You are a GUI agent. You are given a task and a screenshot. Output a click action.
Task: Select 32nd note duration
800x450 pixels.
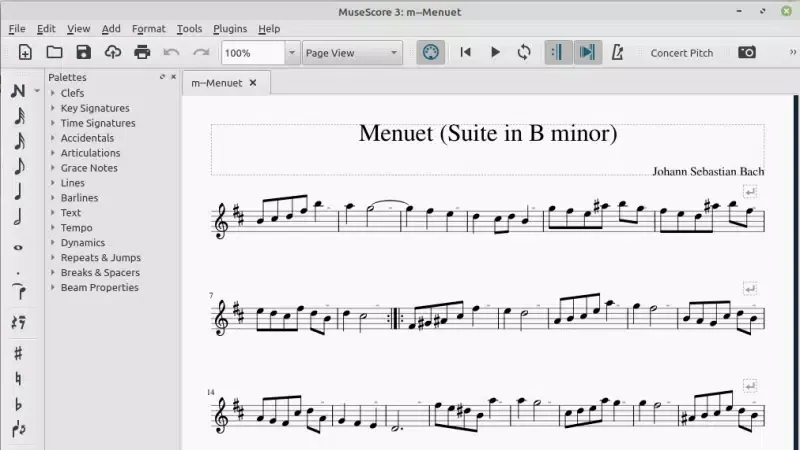tap(19, 116)
